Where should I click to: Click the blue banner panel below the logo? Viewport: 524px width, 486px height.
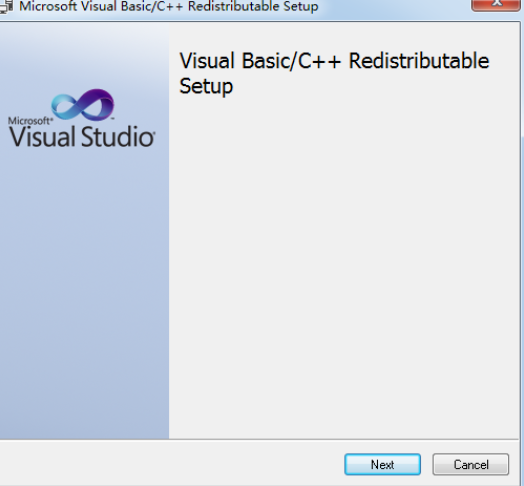coord(84,291)
